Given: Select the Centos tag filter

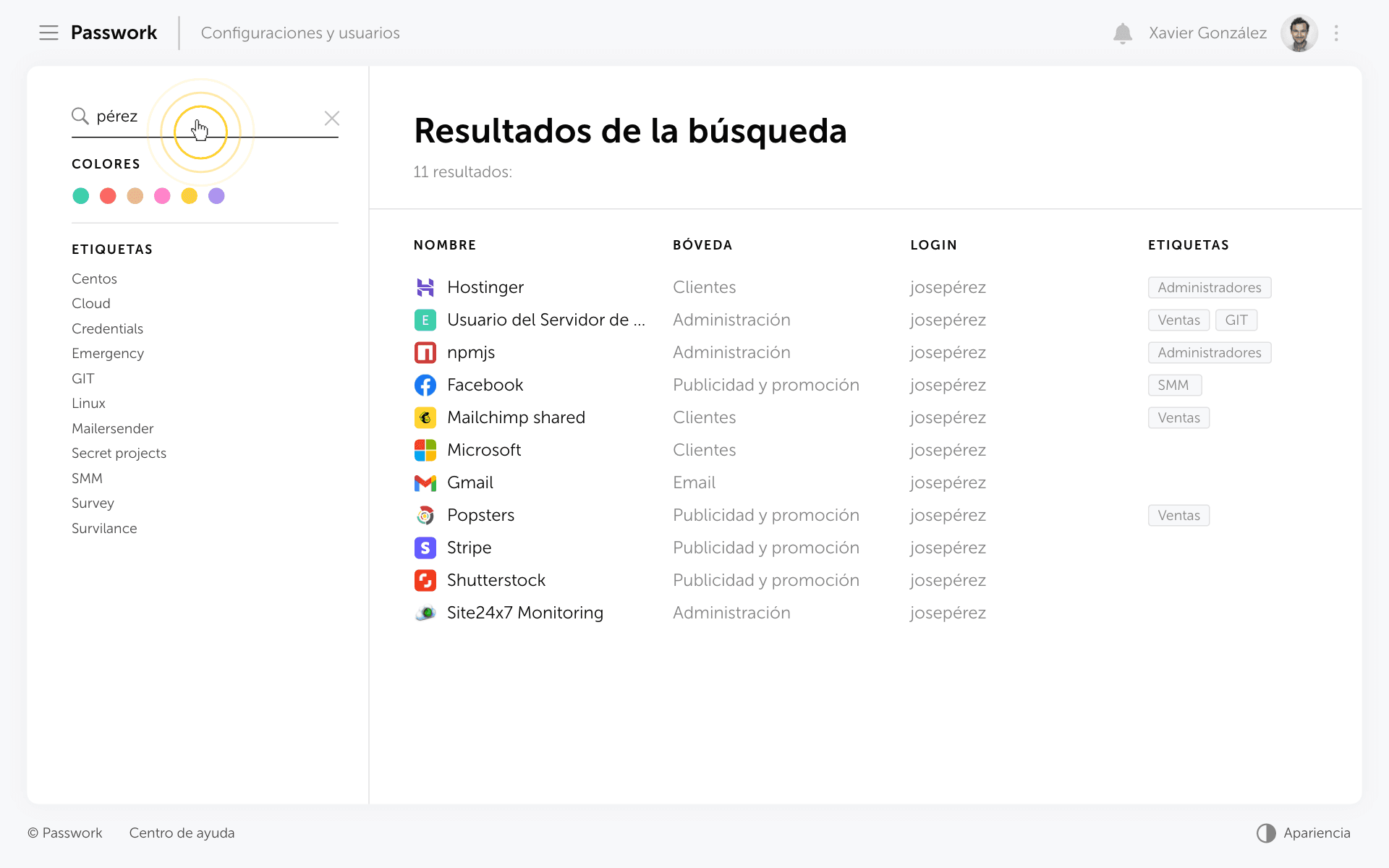Looking at the screenshot, I should pos(94,278).
